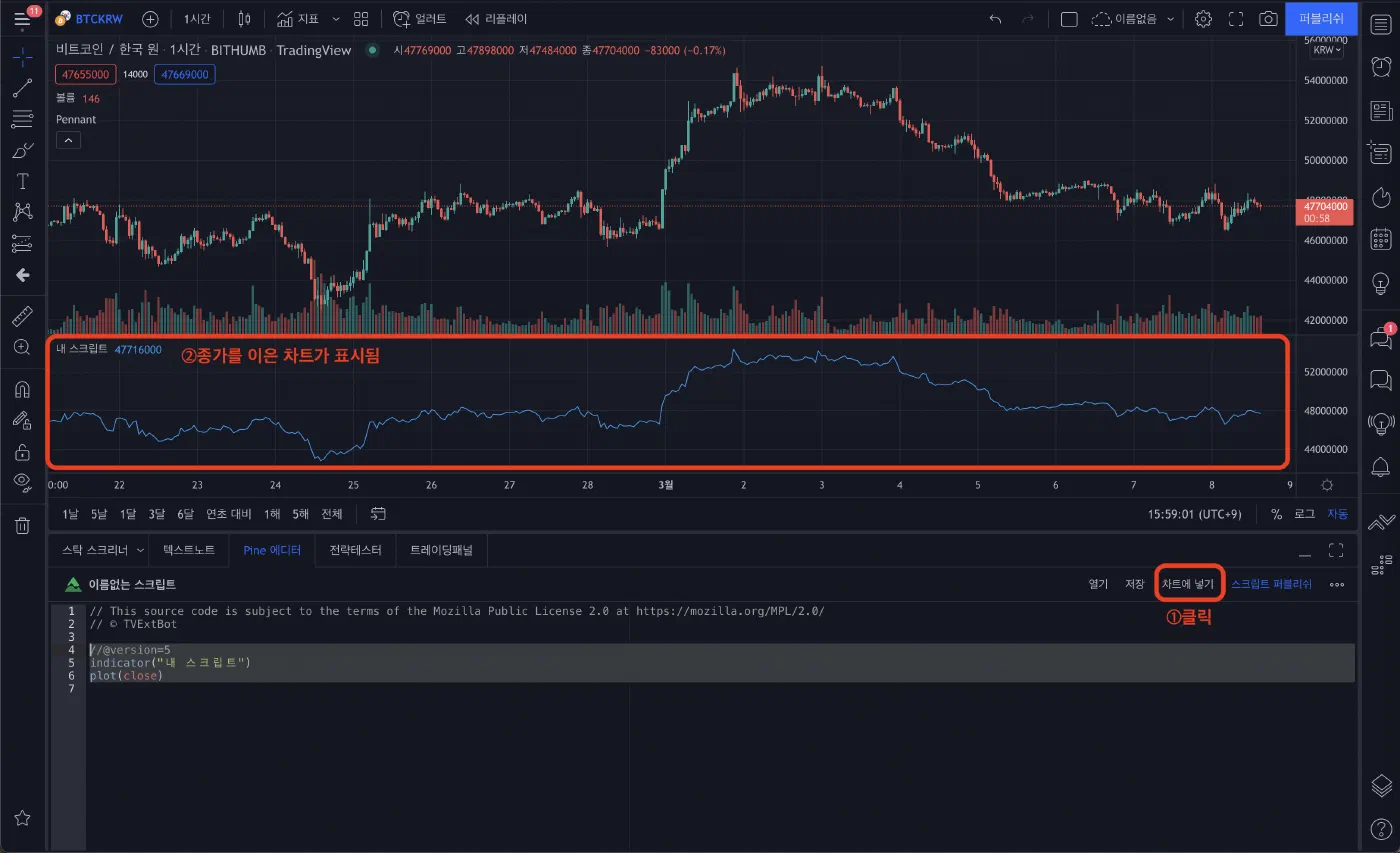
Task: Open the object tree layers panel
Action: [x=1381, y=784]
